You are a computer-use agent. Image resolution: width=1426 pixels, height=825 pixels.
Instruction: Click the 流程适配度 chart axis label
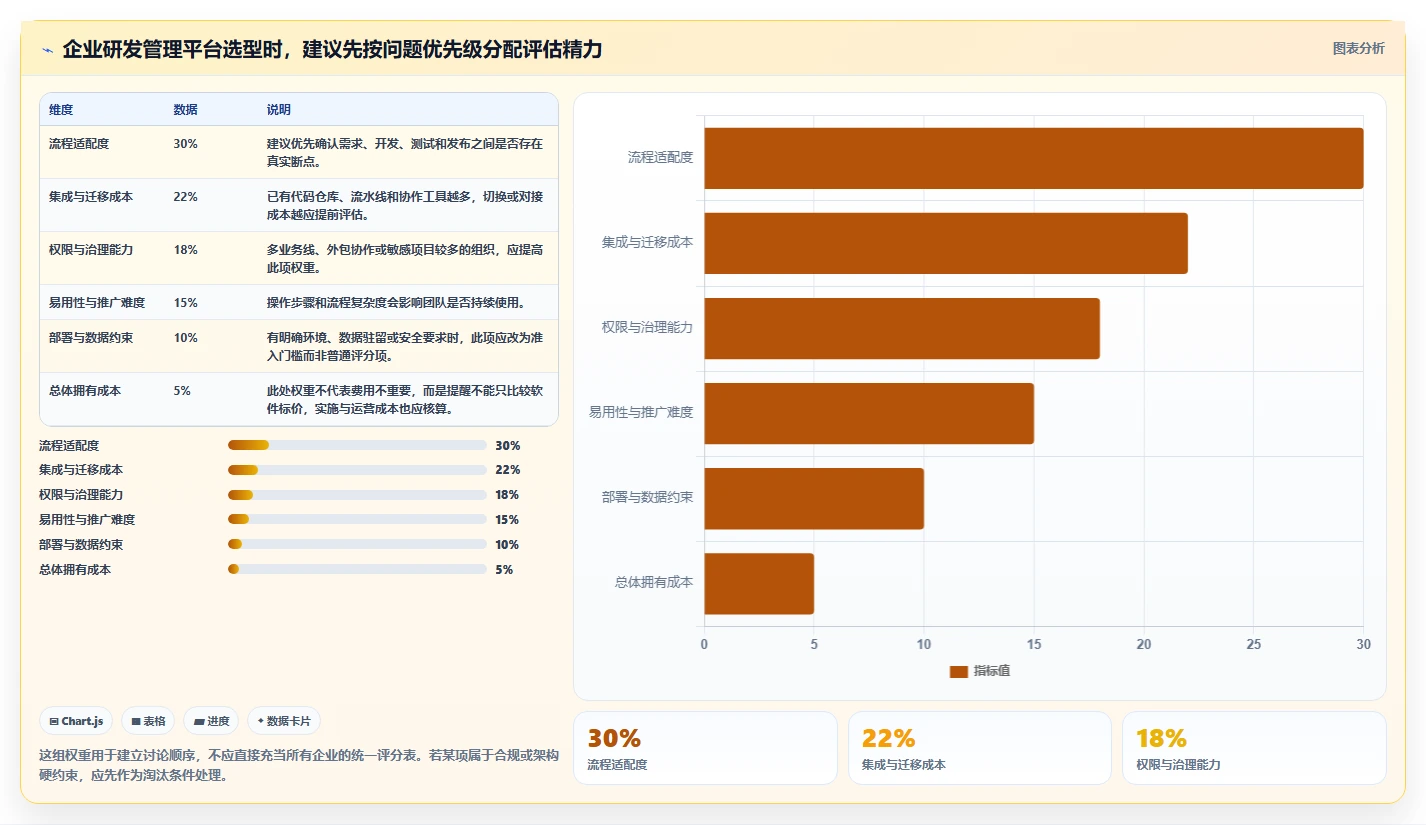660,158
